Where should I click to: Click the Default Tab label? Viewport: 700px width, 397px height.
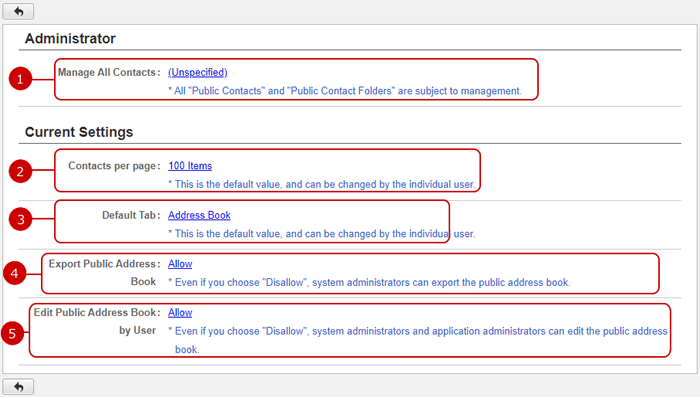tap(131, 215)
